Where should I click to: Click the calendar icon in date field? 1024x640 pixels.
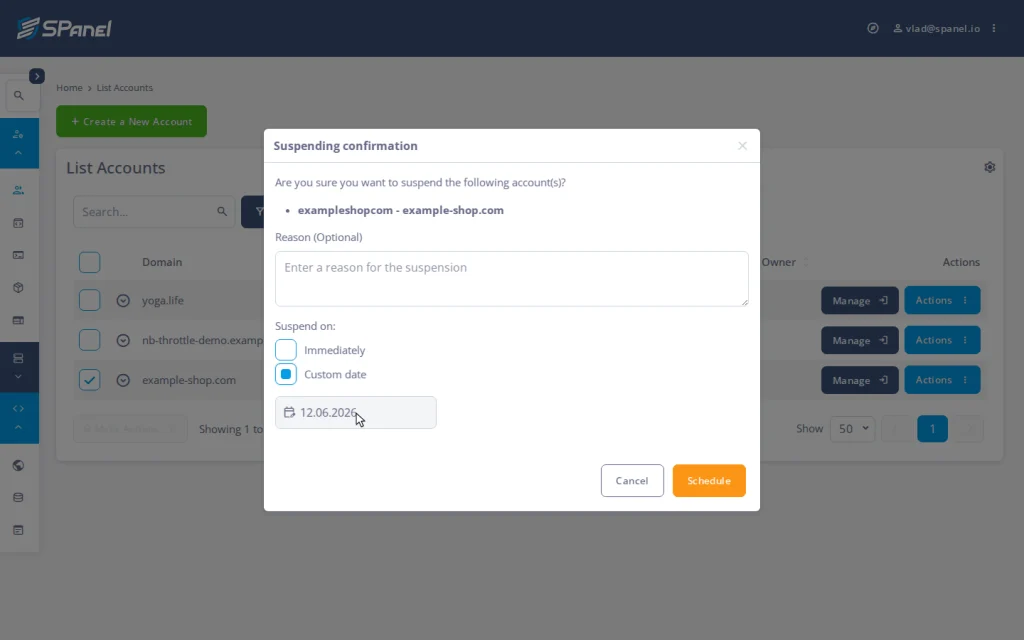click(x=289, y=412)
